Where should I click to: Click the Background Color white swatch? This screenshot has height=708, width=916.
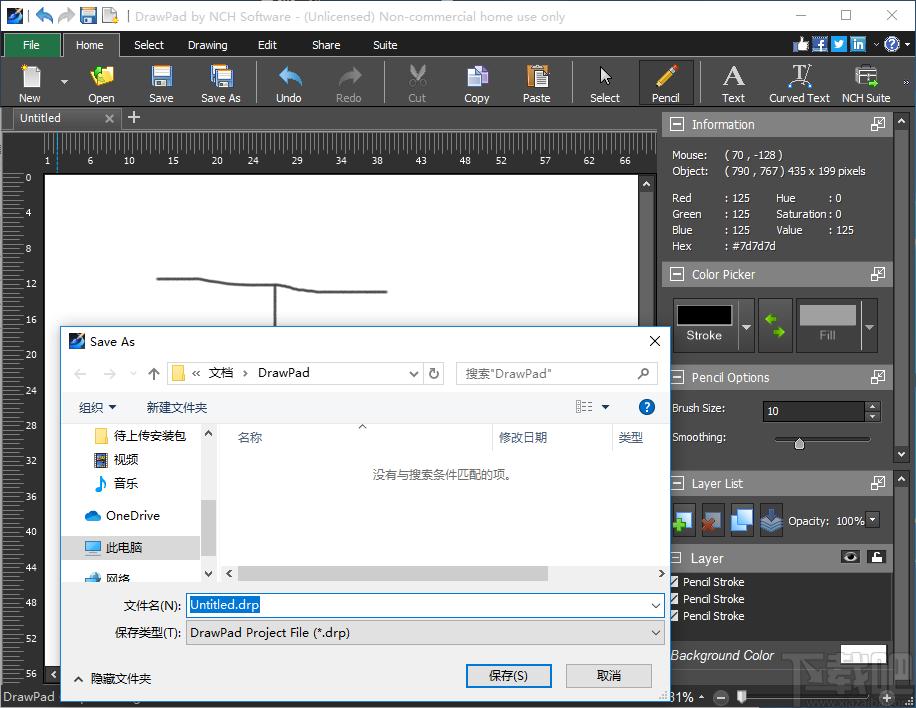coord(863,654)
